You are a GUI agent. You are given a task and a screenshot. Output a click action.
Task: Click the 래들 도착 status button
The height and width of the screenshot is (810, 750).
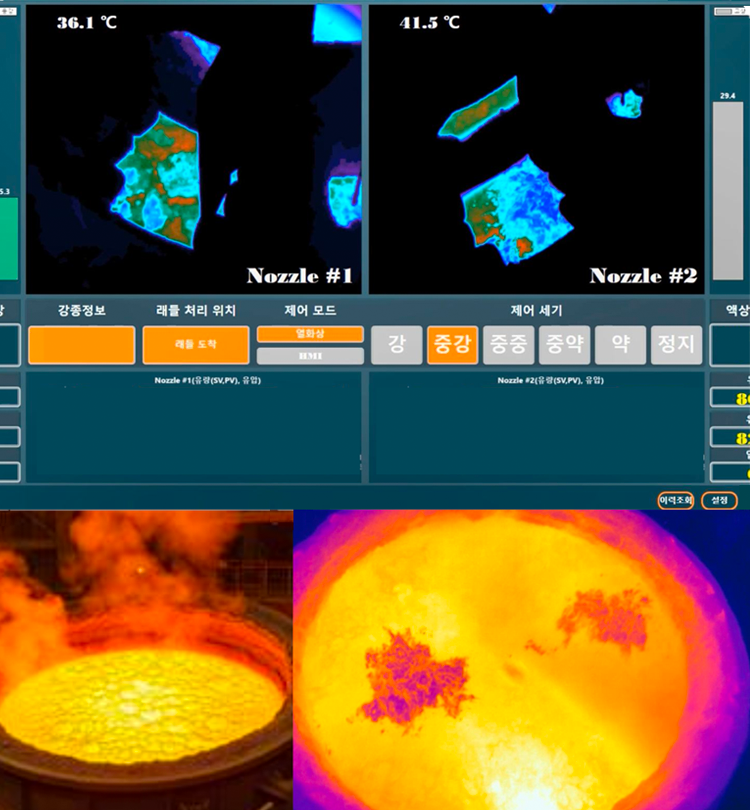coord(195,345)
